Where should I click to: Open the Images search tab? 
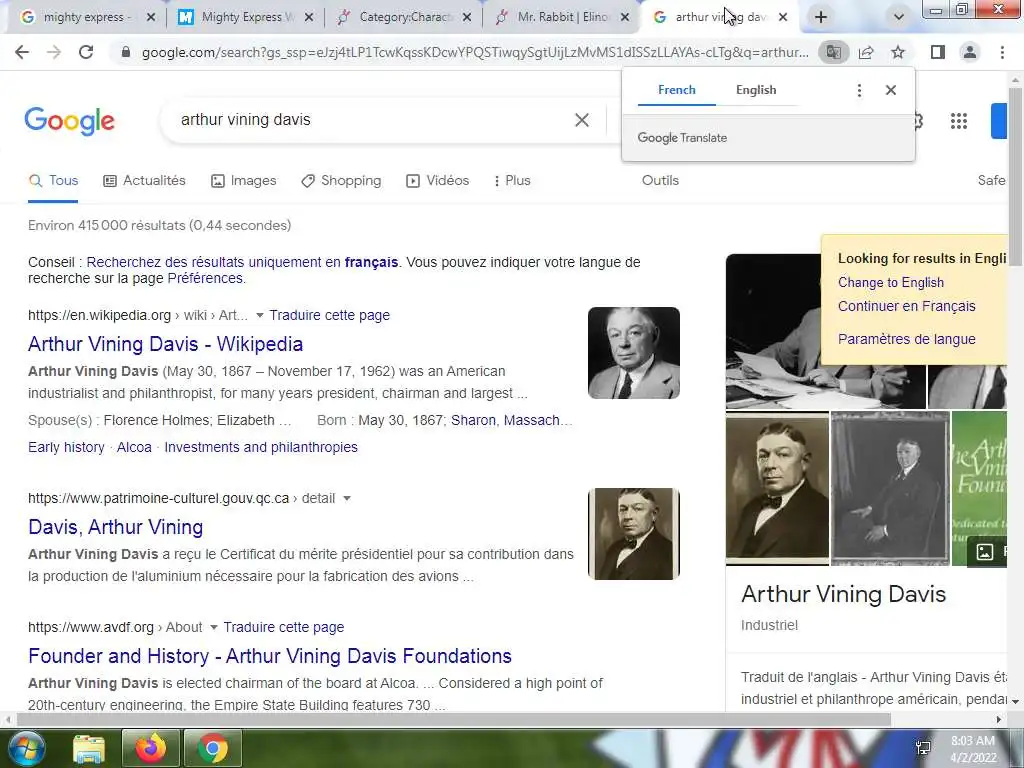click(x=244, y=181)
